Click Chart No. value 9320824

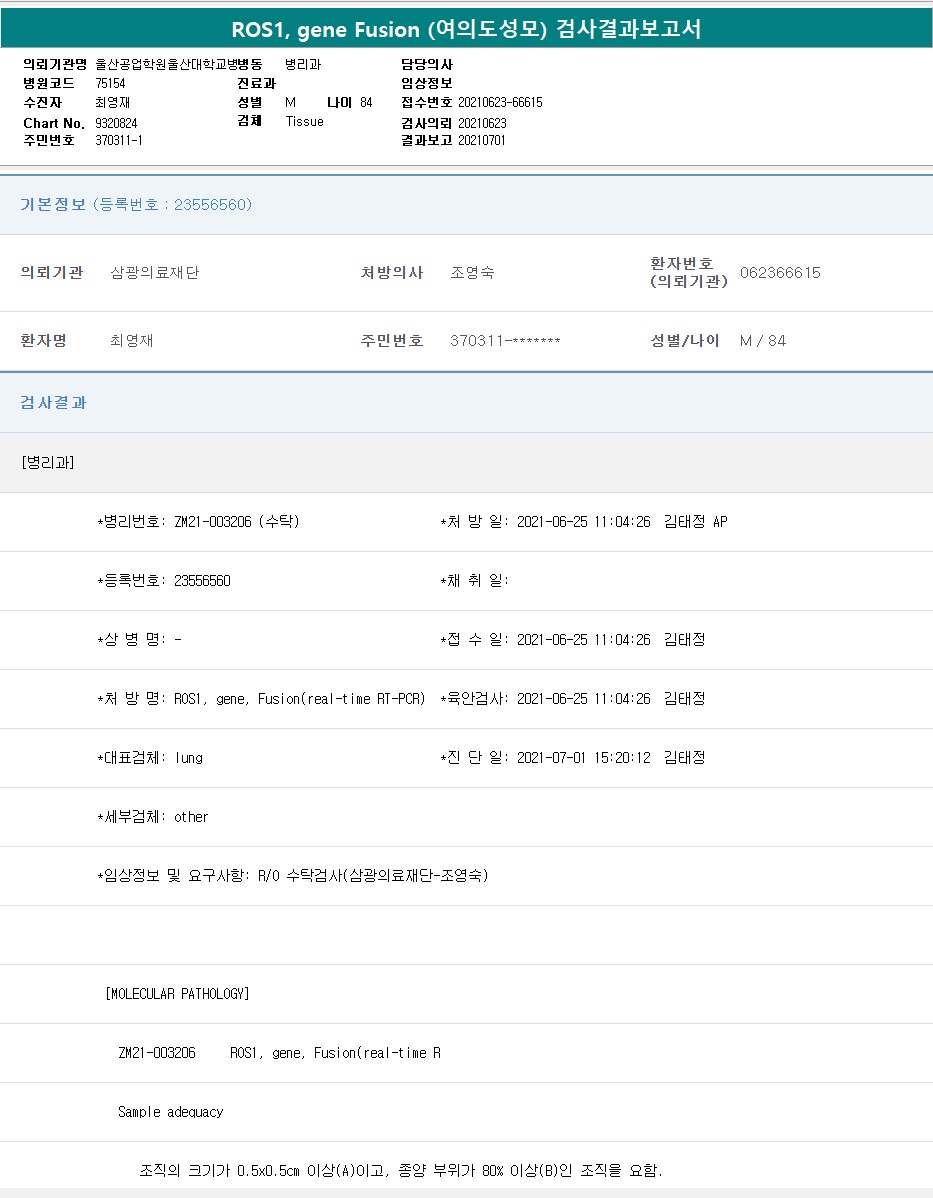(x=116, y=122)
